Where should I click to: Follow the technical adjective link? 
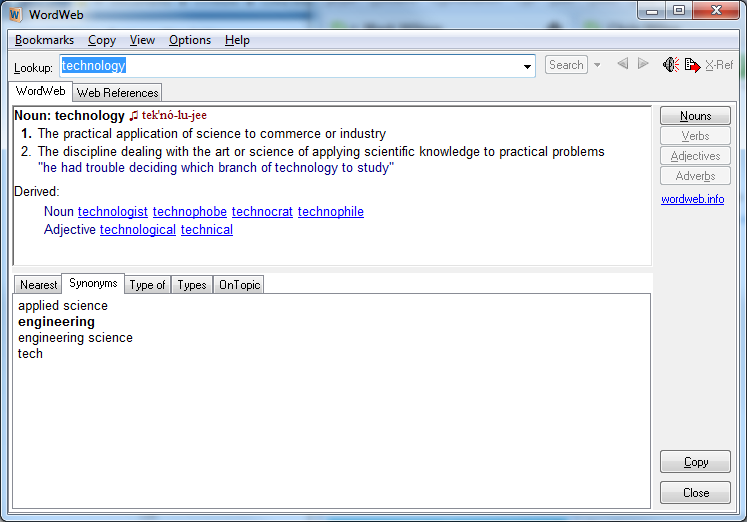tap(207, 230)
